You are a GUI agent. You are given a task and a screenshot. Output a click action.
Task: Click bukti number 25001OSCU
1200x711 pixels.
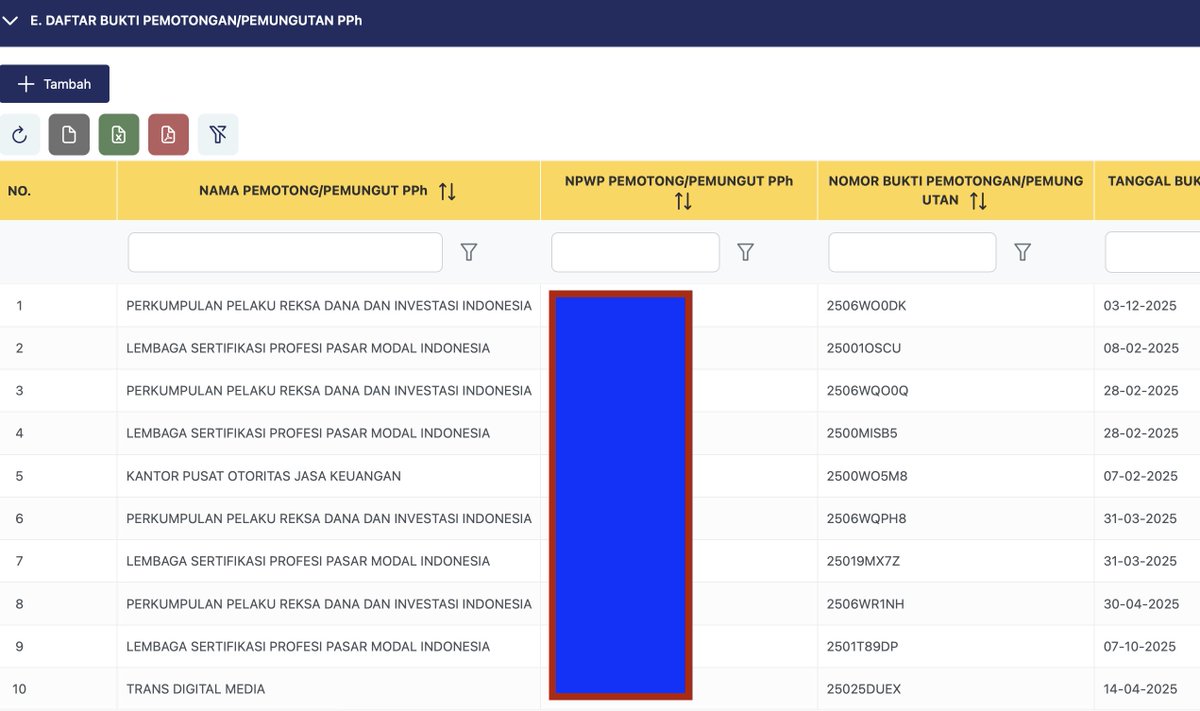pos(864,348)
